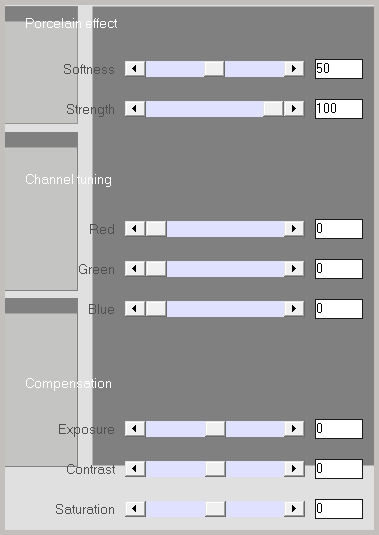Click the Red channel slider thumb
This screenshot has width=379, height=535.
point(156,229)
